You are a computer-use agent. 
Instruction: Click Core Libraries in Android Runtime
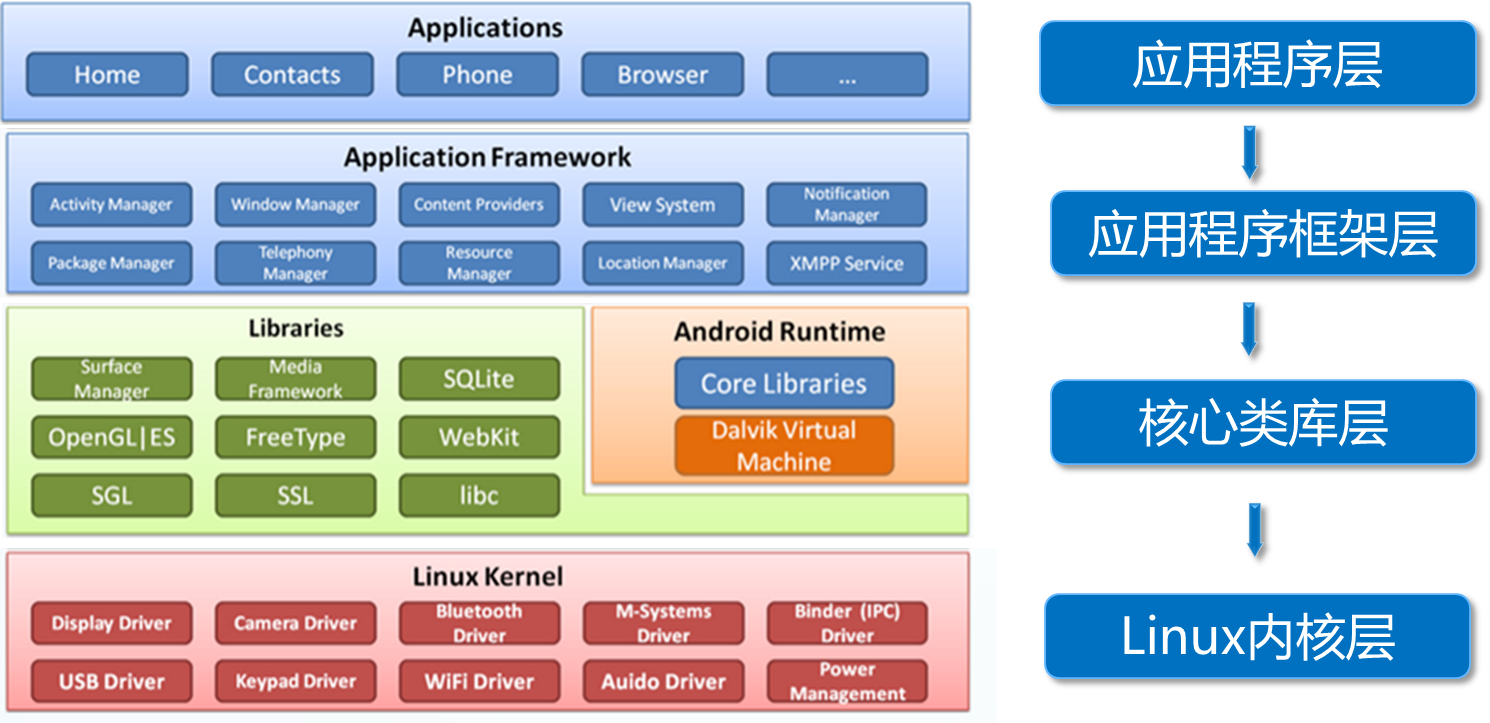click(784, 384)
